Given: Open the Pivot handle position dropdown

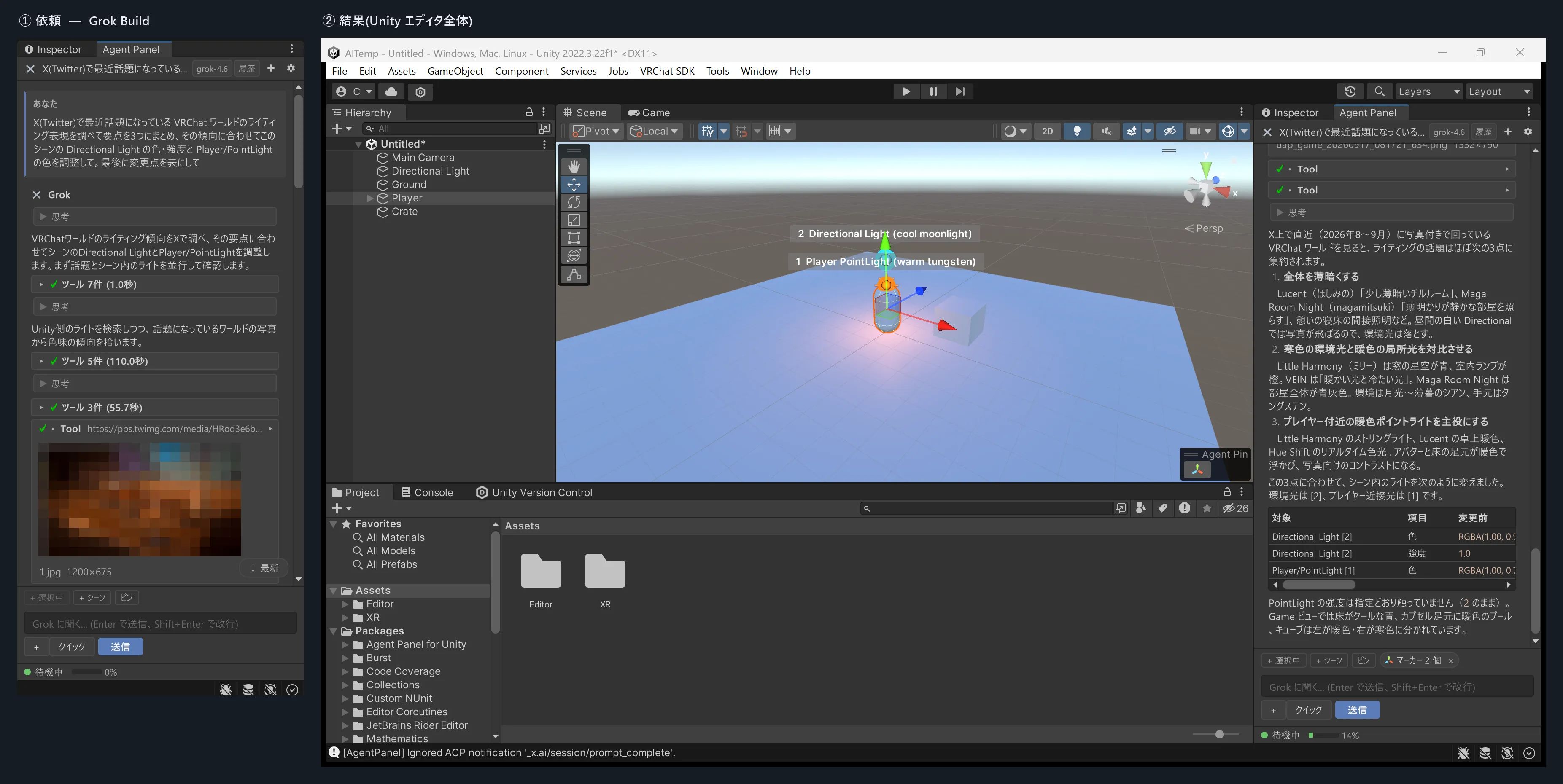Looking at the screenshot, I should point(596,131).
